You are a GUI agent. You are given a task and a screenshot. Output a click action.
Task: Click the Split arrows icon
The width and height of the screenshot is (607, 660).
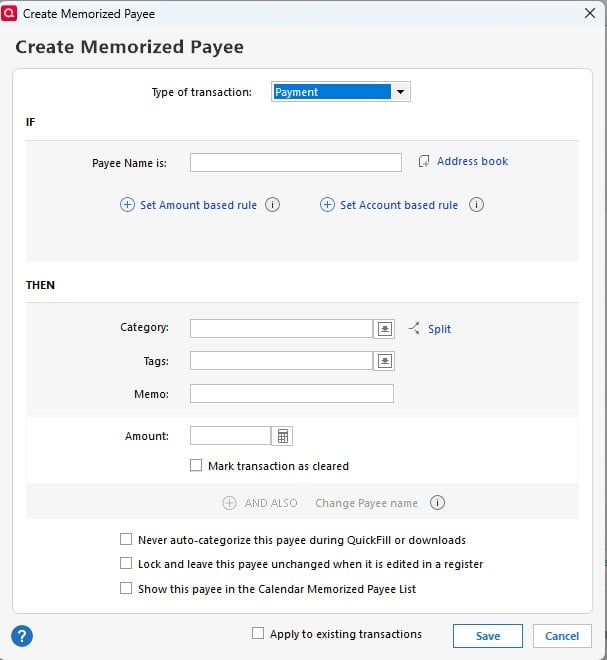(414, 328)
